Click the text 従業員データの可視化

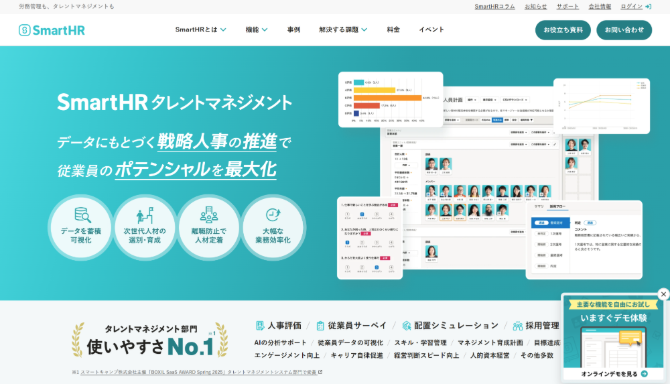[350, 343]
